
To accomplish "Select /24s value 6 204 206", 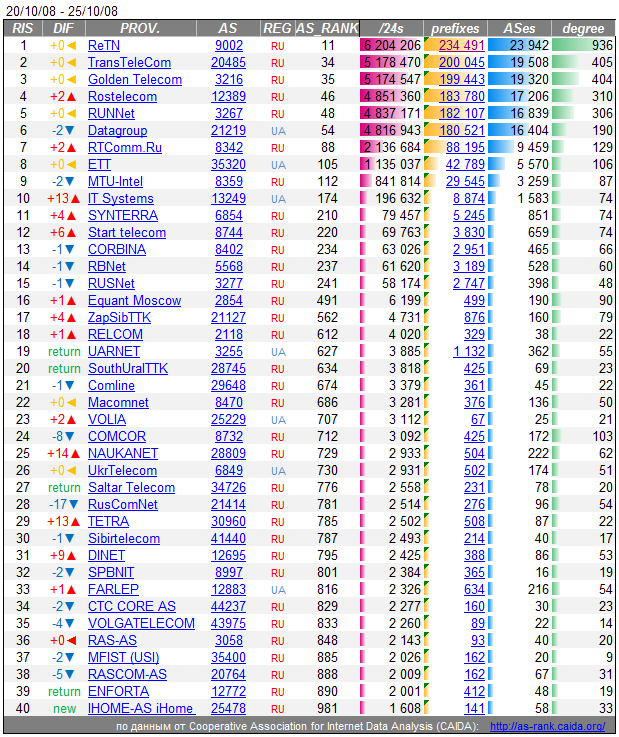I will coord(392,46).
